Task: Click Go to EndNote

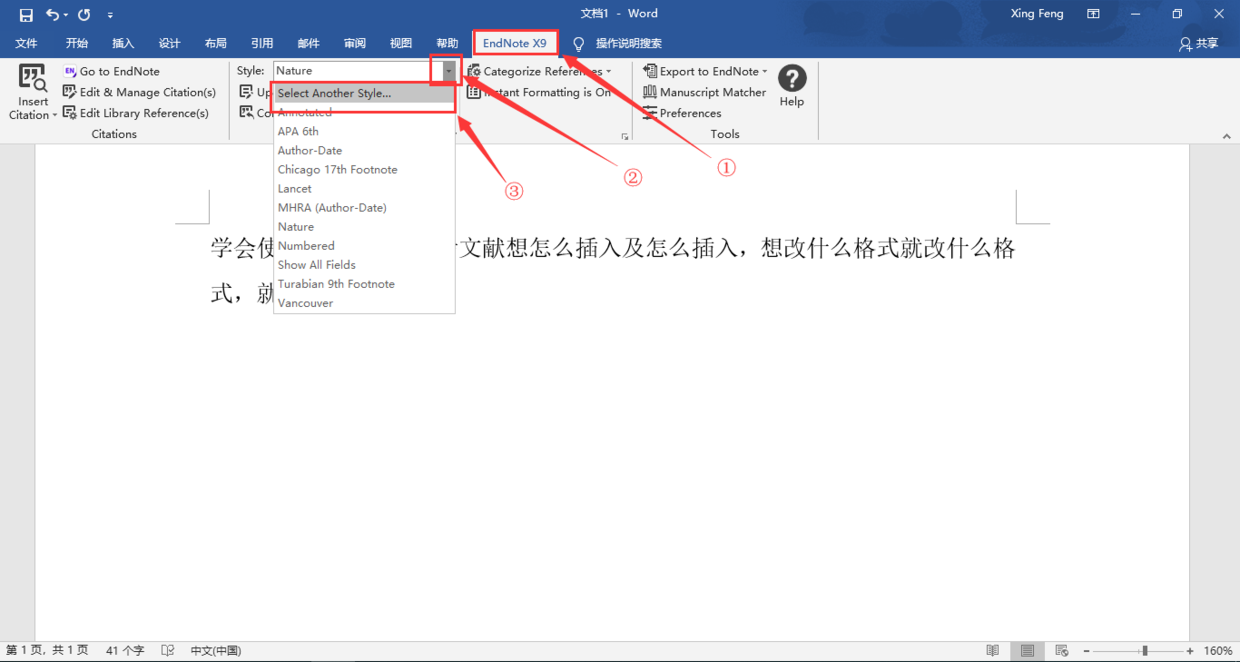Action: click(112, 71)
